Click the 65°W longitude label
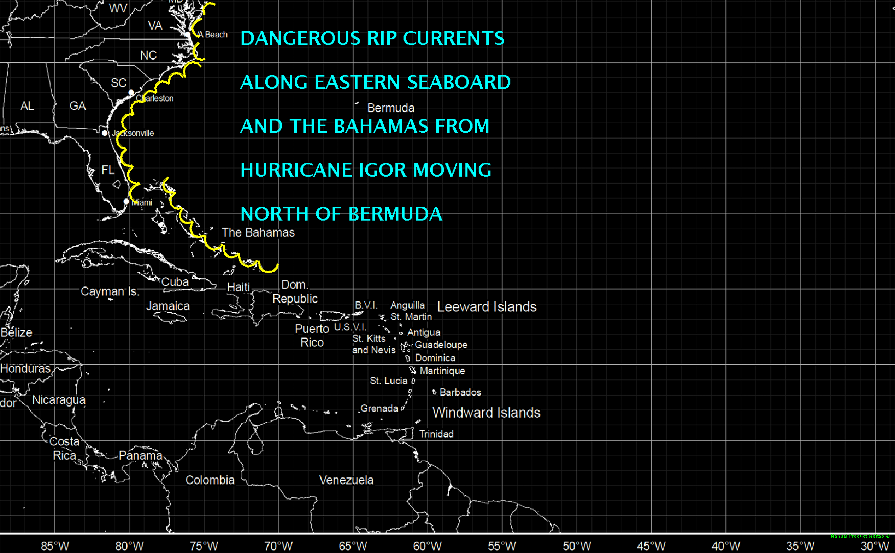Image resolution: width=895 pixels, height=553 pixels. (x=353, y=546)
